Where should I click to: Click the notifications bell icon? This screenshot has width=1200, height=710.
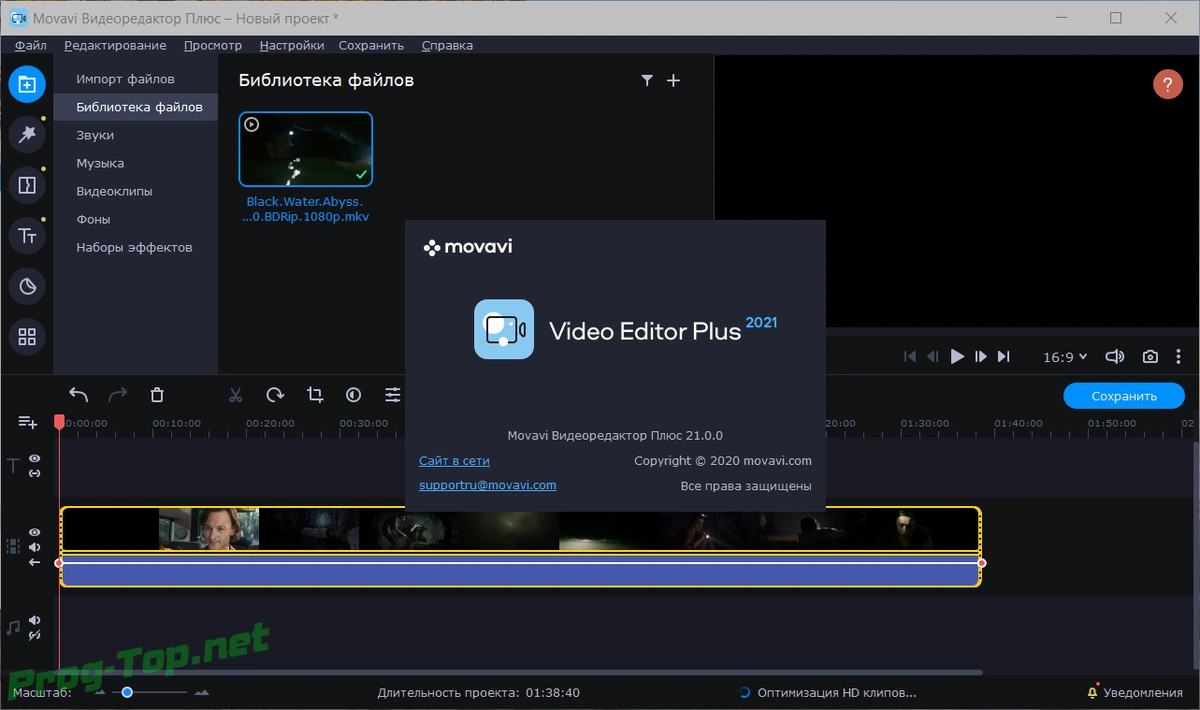1092,692
